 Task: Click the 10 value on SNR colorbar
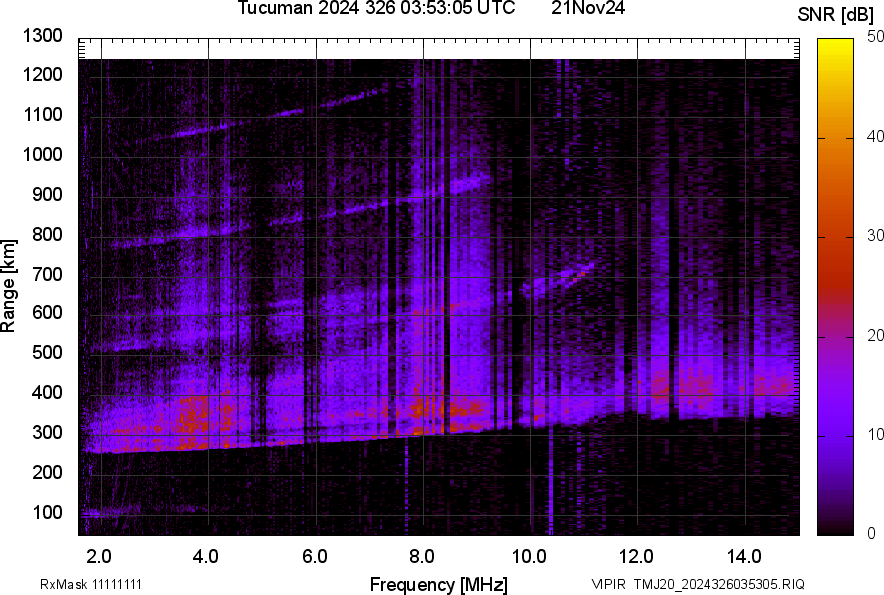tap(876, 435)
